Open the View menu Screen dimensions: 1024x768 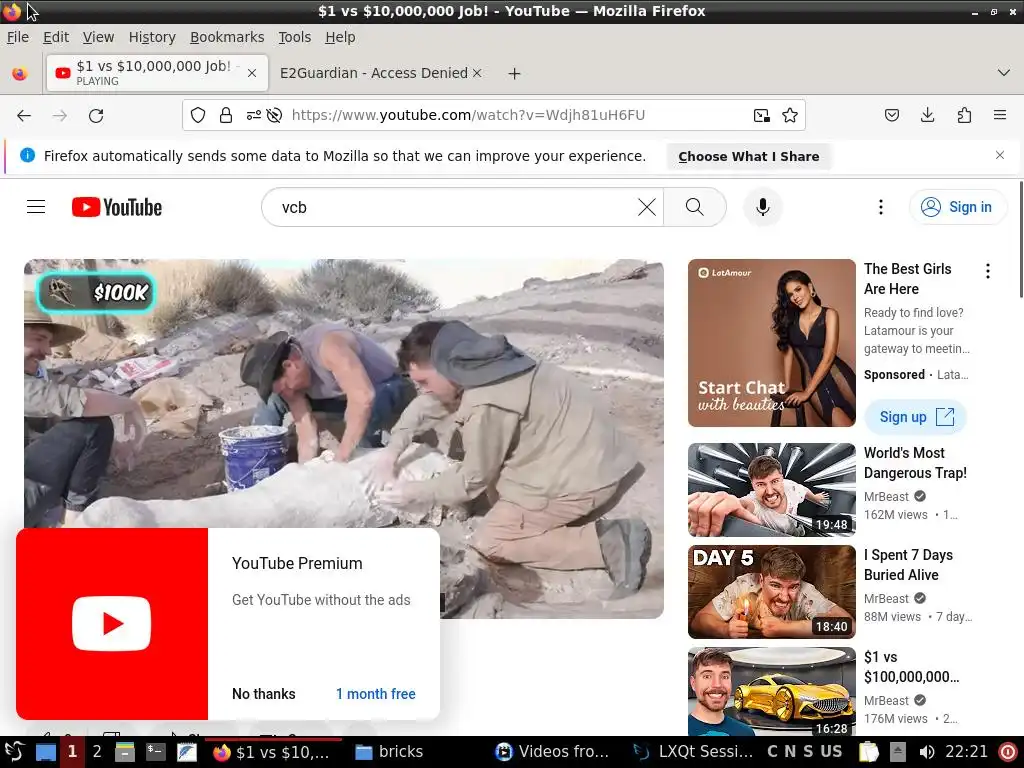pos(98,37)
